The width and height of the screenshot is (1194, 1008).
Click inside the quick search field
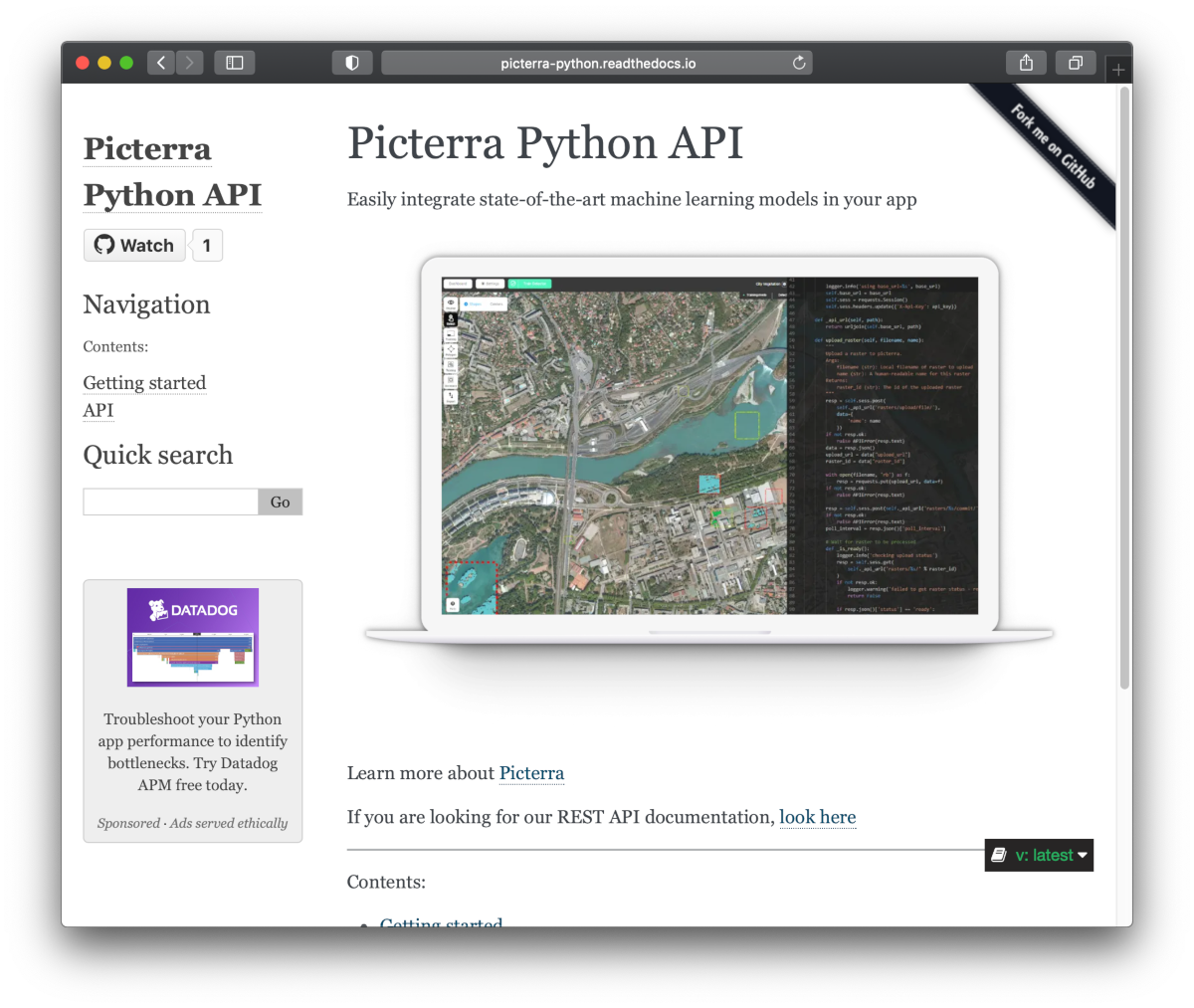169,502
